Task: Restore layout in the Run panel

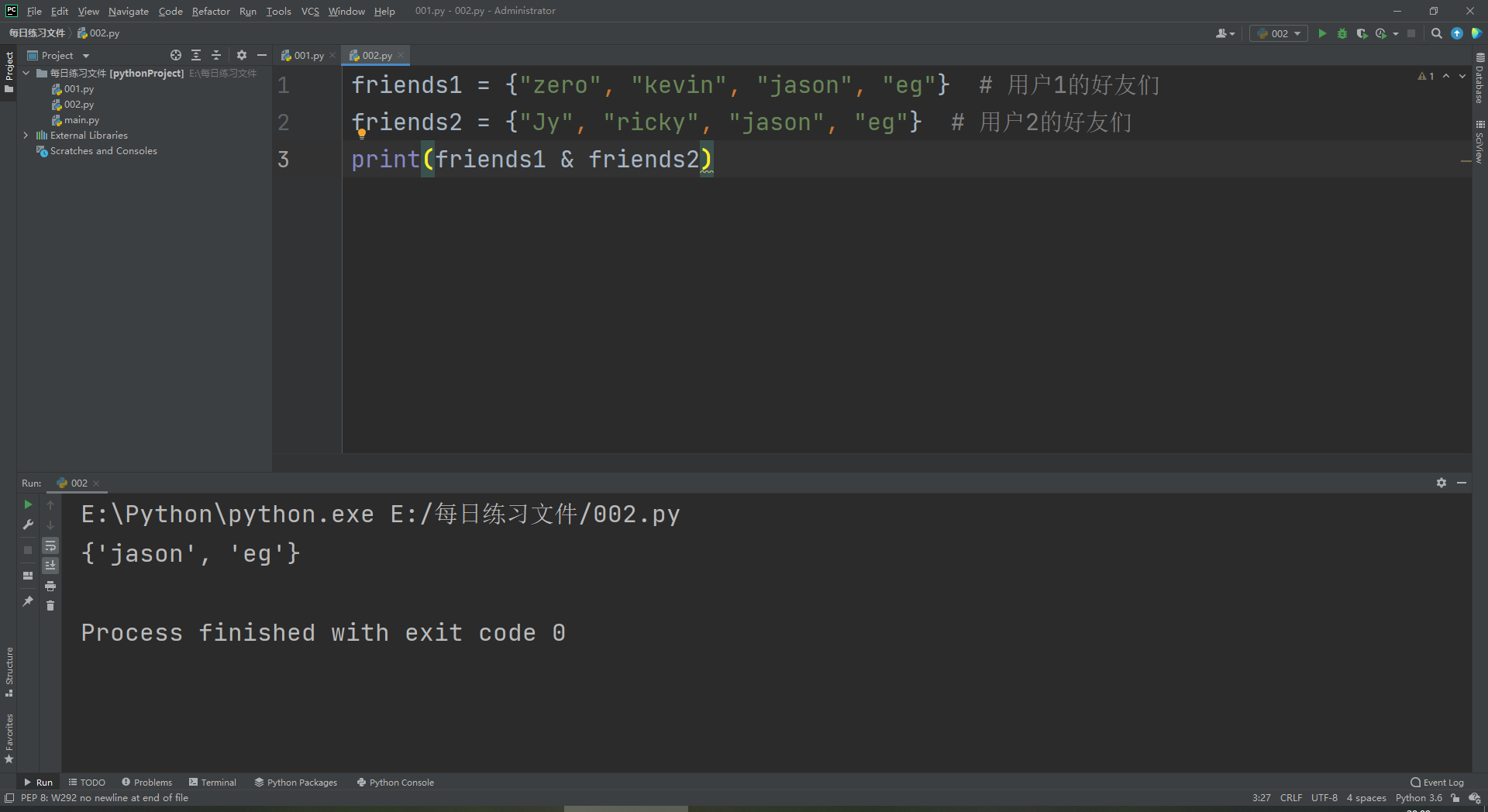Action: [28, 576]
